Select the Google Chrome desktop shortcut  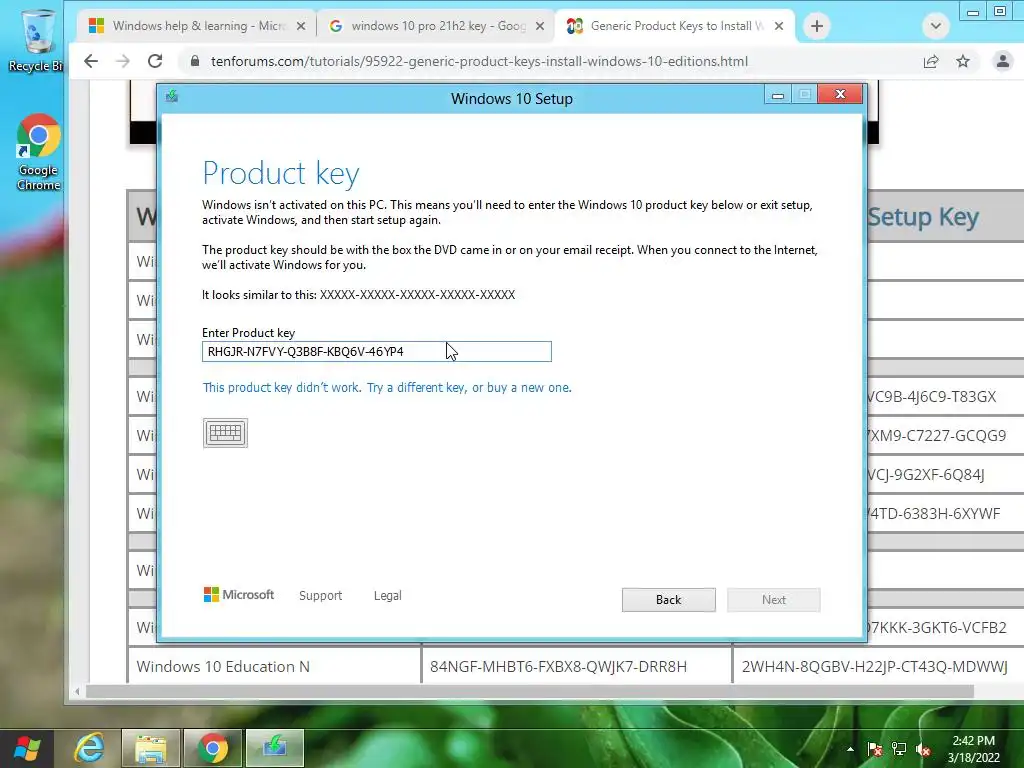[x=38, y=152]
